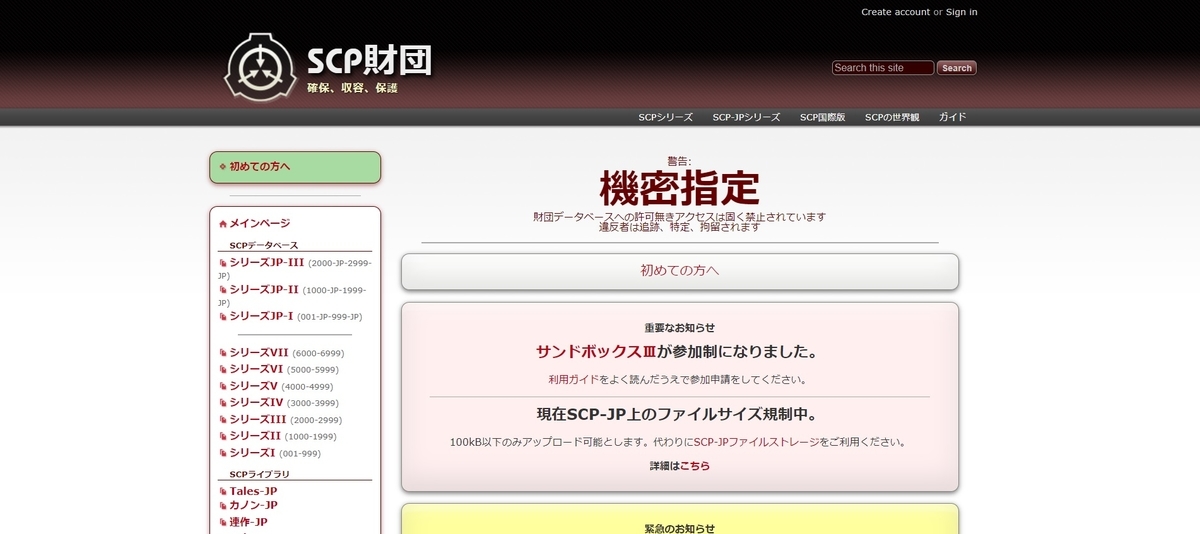Open the Tales-JP library link
The height and width of the screenshot is (534, 1200).
click(254, 492)
